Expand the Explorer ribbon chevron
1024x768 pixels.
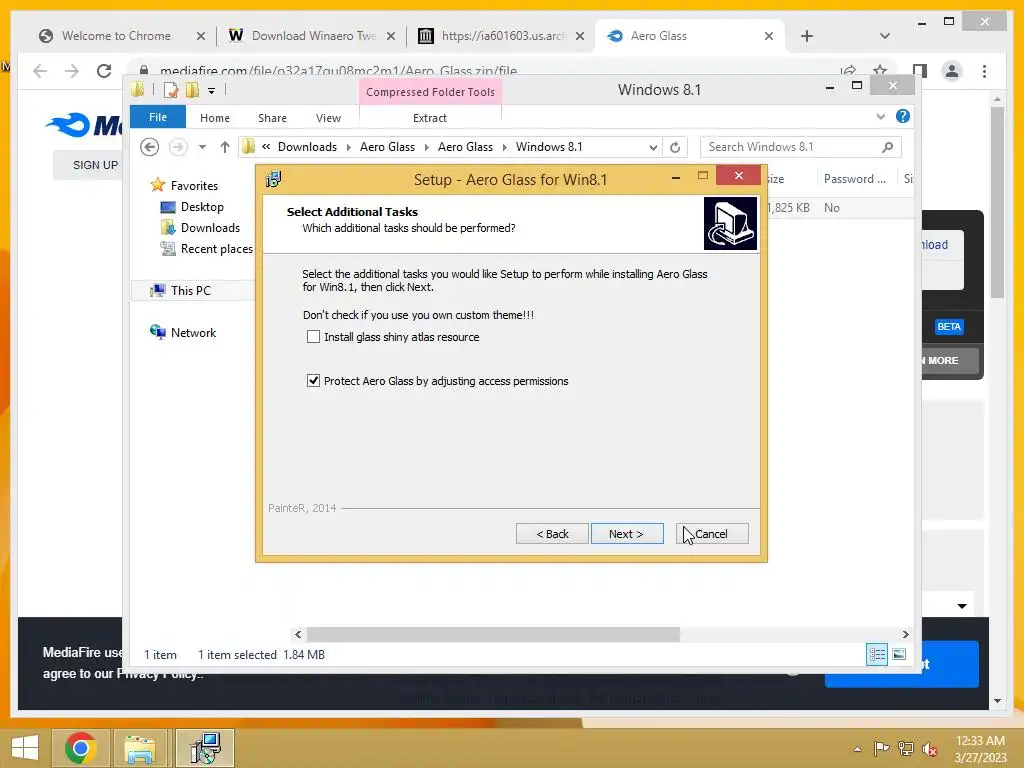tap(881, 116)
